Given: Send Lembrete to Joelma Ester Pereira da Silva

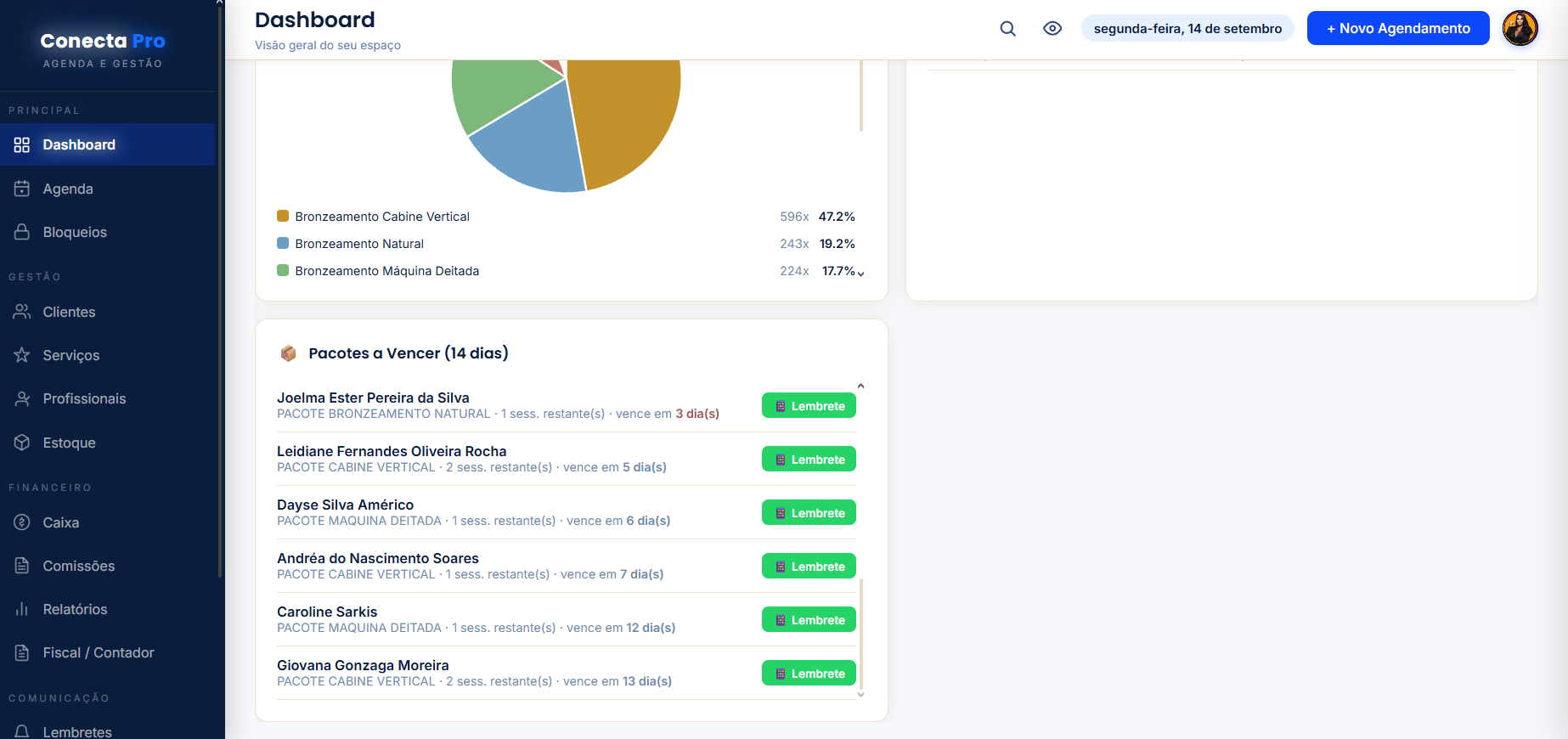Looking at the screenshot, I should 809,406.
